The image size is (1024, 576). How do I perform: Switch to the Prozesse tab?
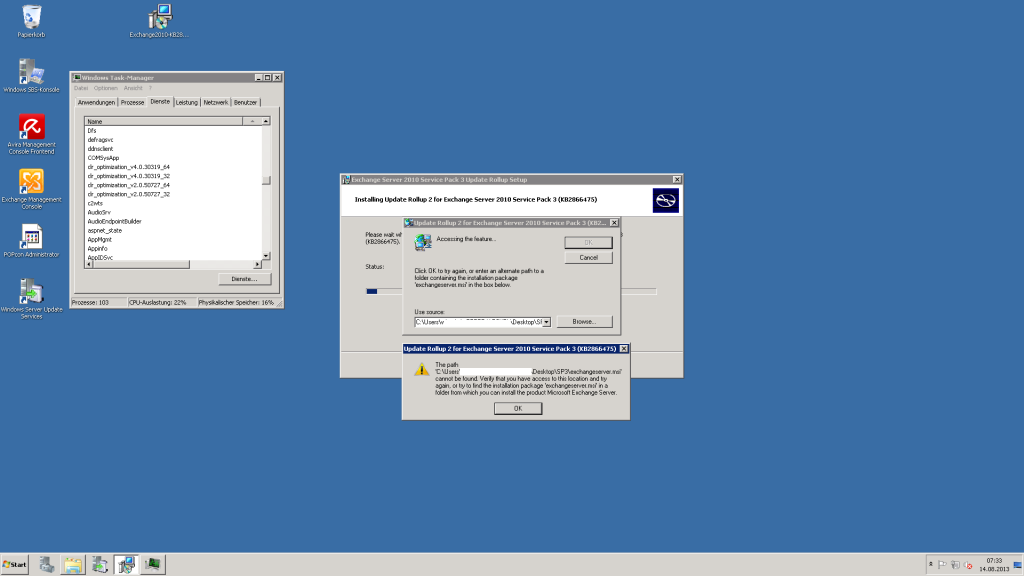click(x=132, y=103)
